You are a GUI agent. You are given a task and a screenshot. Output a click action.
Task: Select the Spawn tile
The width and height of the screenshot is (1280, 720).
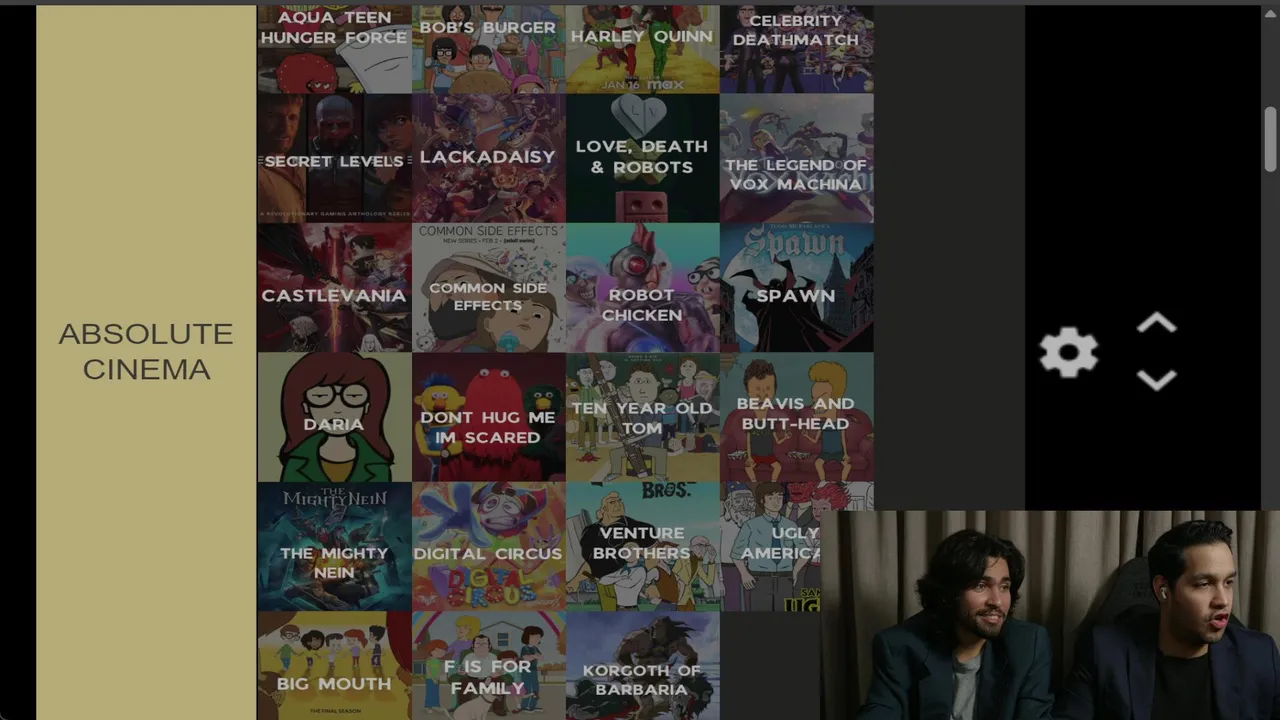tap(796, 288)
